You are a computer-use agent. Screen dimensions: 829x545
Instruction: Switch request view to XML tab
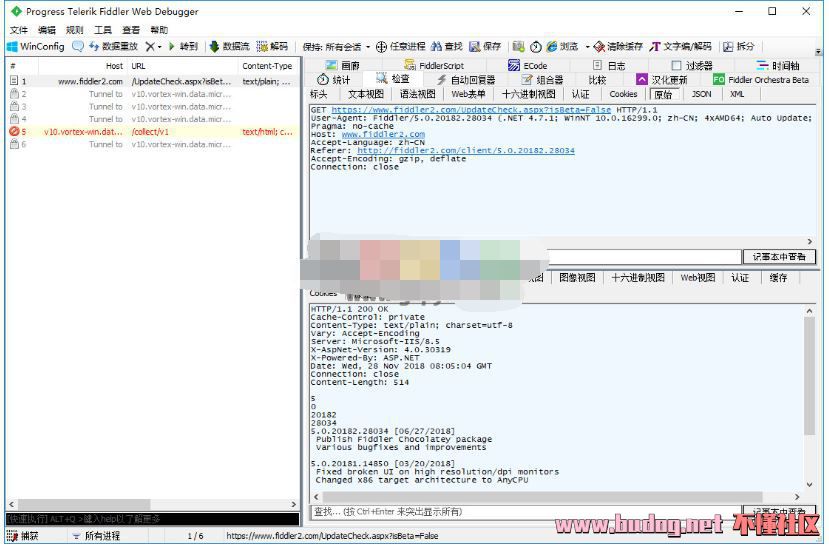tap(737, 94)
